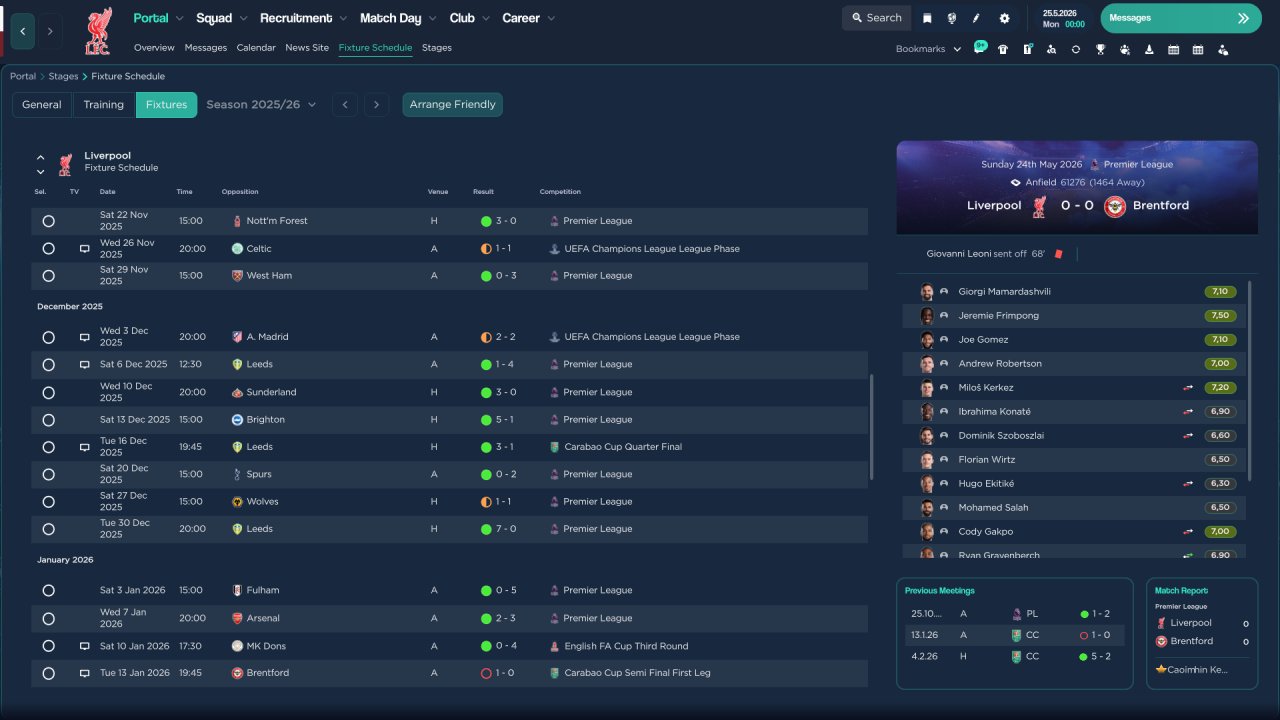Go to the next season with the right chevron
The height and width of the screenshot is (720, 1280).
pyautogui.click(x=376, y=105)
